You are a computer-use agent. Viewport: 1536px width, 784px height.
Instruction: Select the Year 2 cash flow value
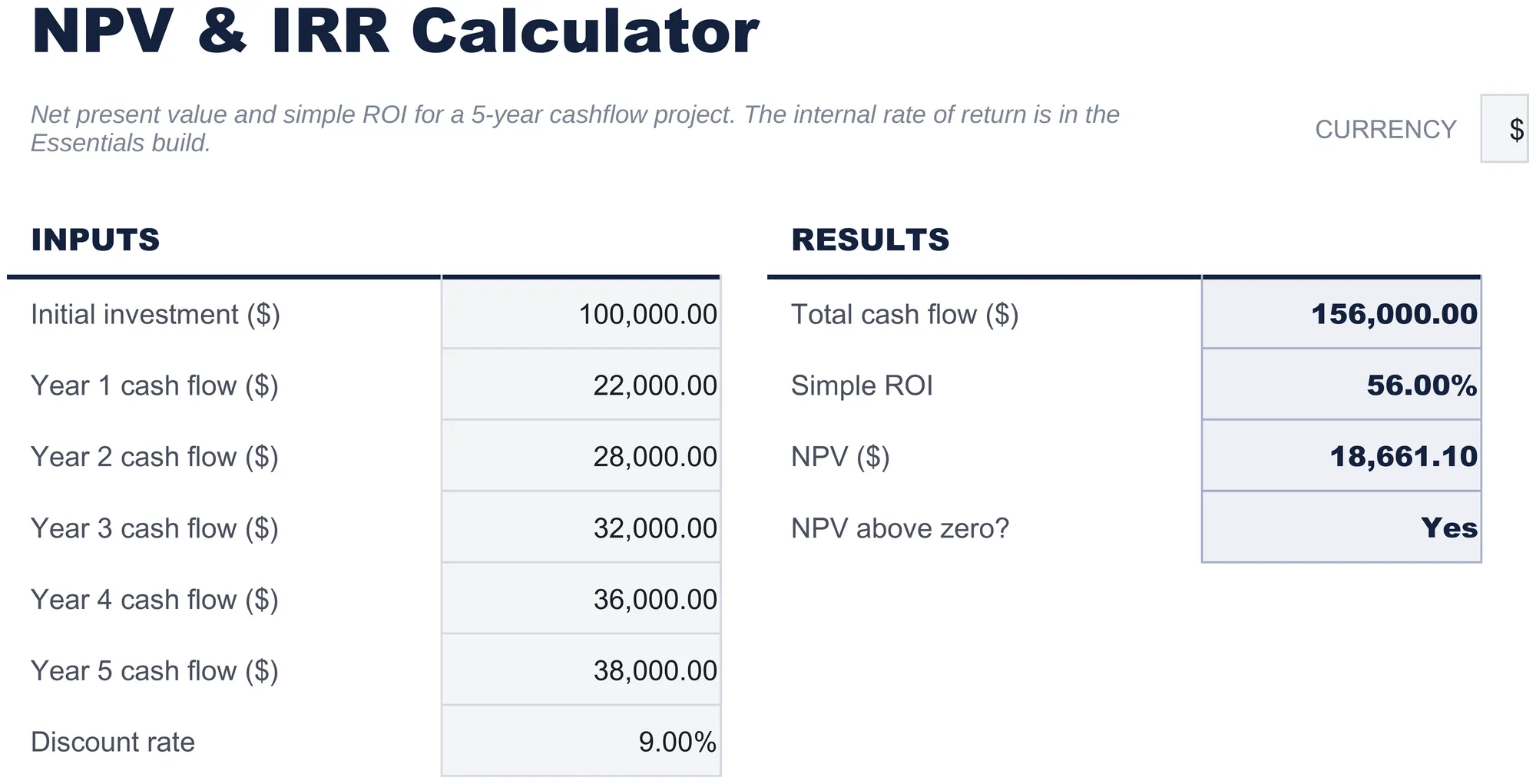(581, 455)
